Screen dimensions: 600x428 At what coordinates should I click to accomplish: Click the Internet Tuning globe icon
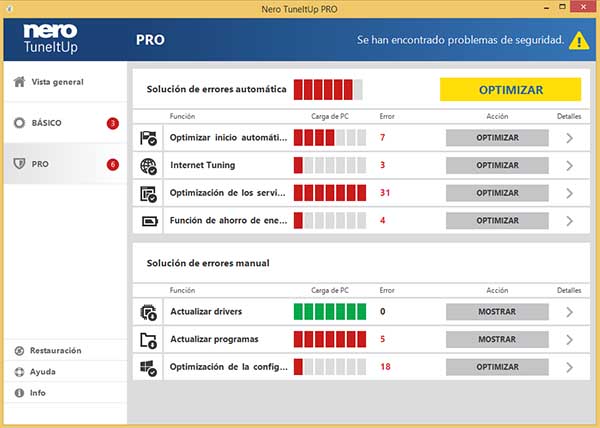point(148,166)
